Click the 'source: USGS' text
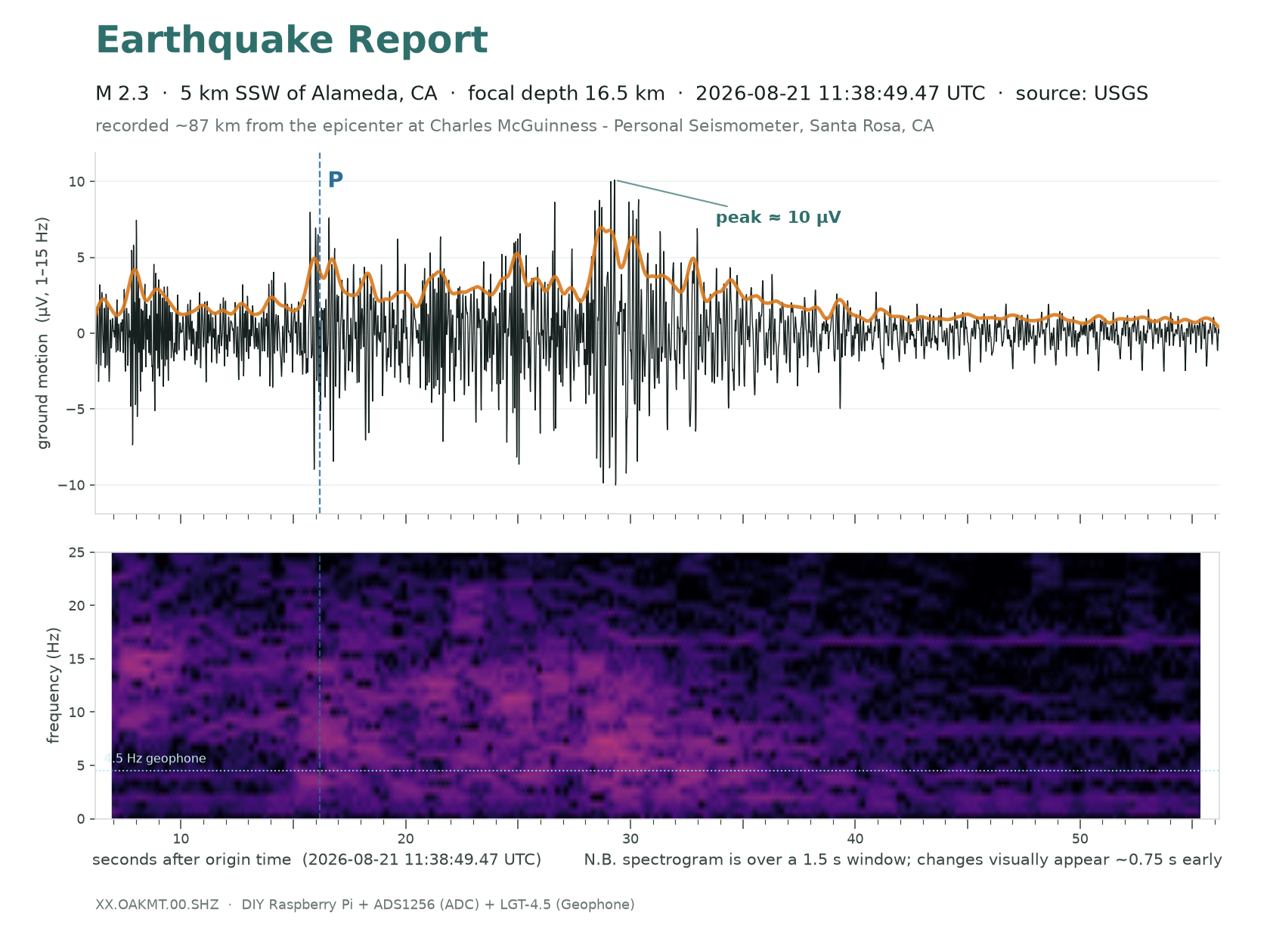 click(1082, 94)
